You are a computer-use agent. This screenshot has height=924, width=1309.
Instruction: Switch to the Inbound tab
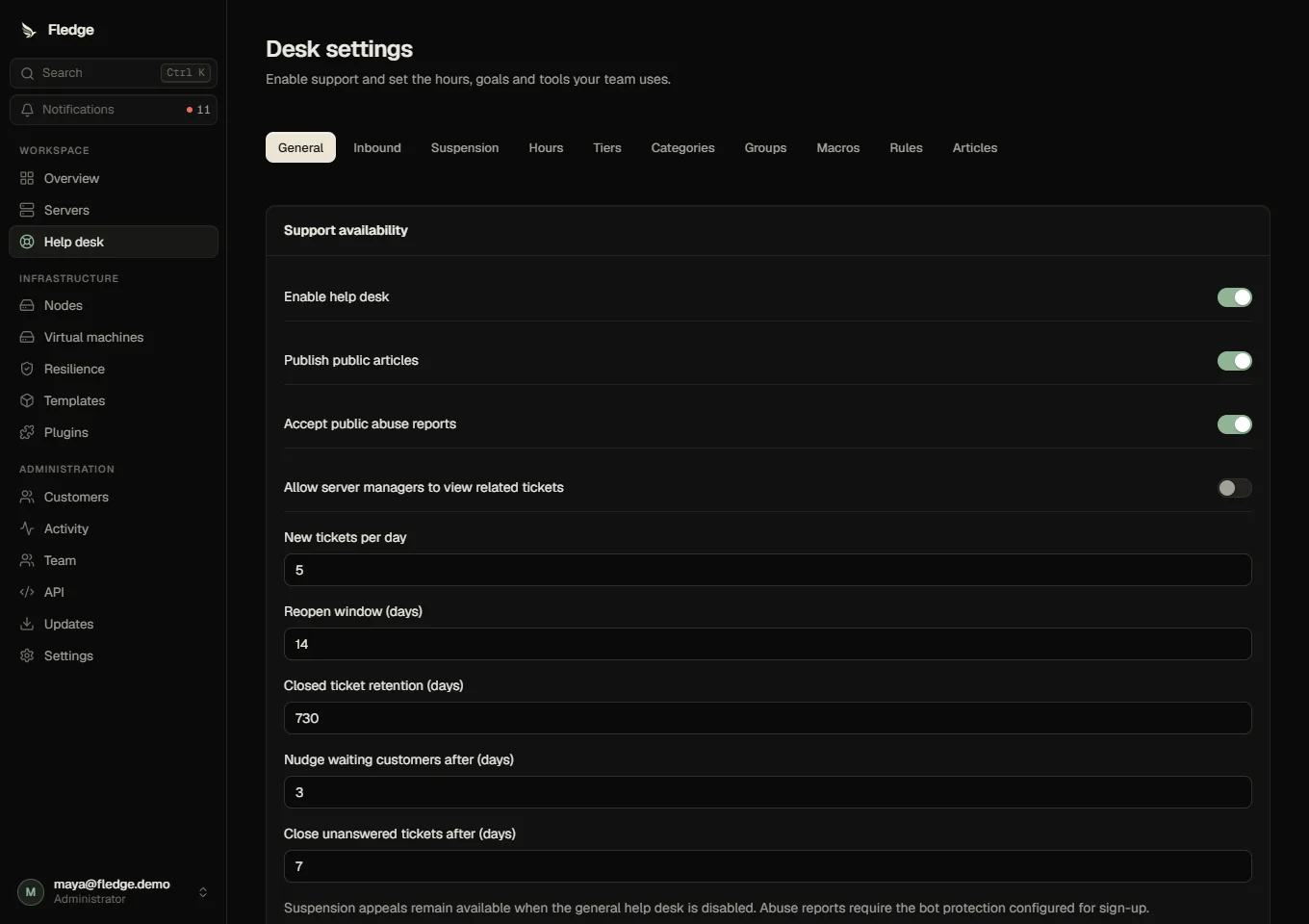[377, 147]
